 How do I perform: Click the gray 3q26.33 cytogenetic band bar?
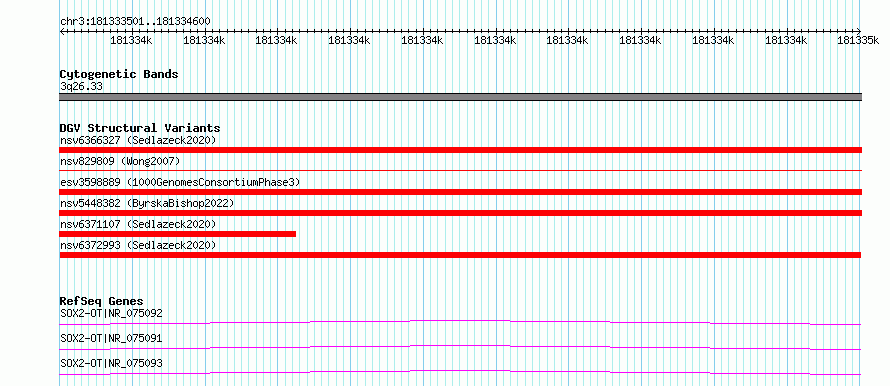tap(460, 97)
